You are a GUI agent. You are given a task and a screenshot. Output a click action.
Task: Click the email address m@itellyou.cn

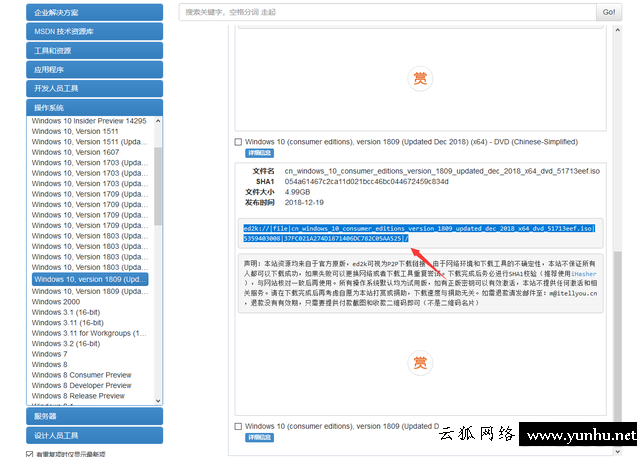[x=573, y=293]
